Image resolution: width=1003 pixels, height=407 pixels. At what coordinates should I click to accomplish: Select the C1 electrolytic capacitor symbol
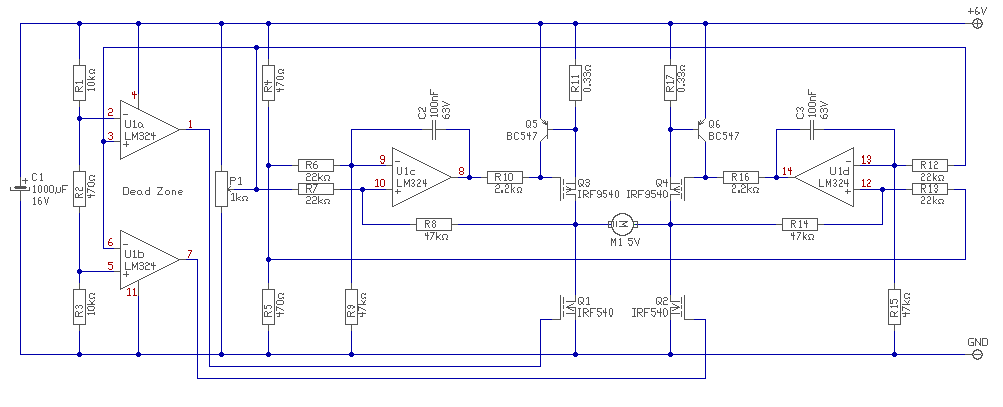tap(20, 188)
